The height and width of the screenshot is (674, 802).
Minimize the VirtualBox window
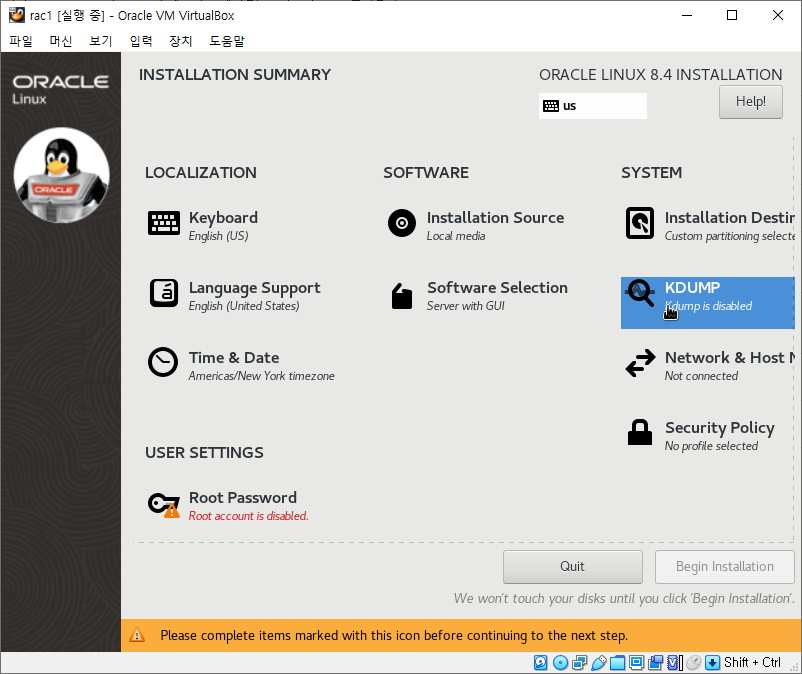(687, 15)
